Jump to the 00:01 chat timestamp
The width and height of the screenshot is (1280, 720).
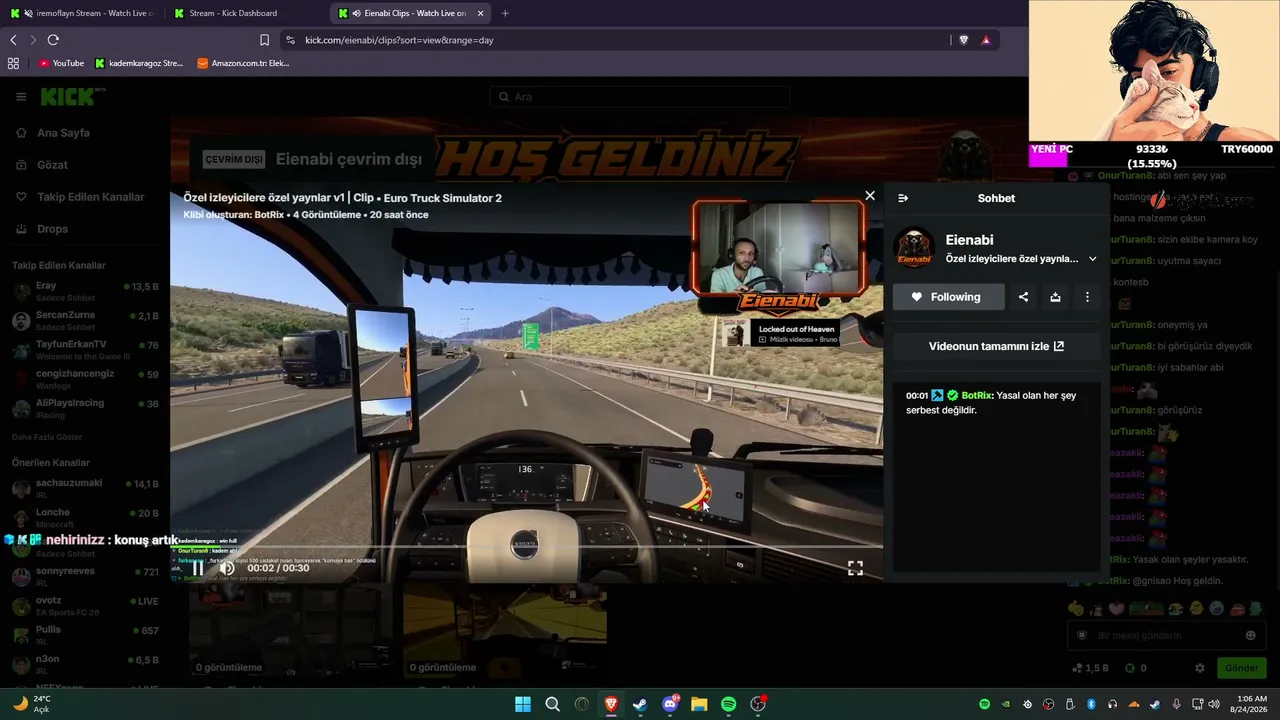pos(917,396)
